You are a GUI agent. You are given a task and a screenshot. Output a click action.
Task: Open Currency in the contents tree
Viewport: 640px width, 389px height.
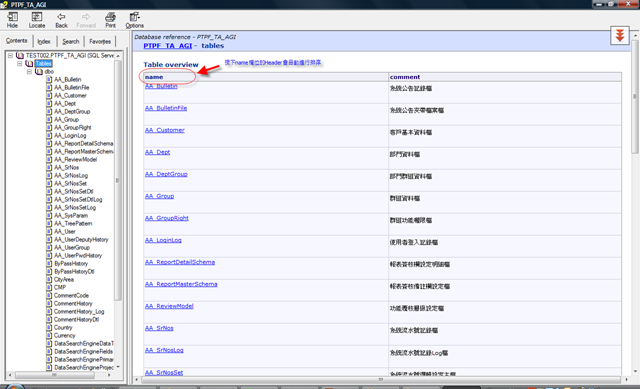[x=65, y=336]
